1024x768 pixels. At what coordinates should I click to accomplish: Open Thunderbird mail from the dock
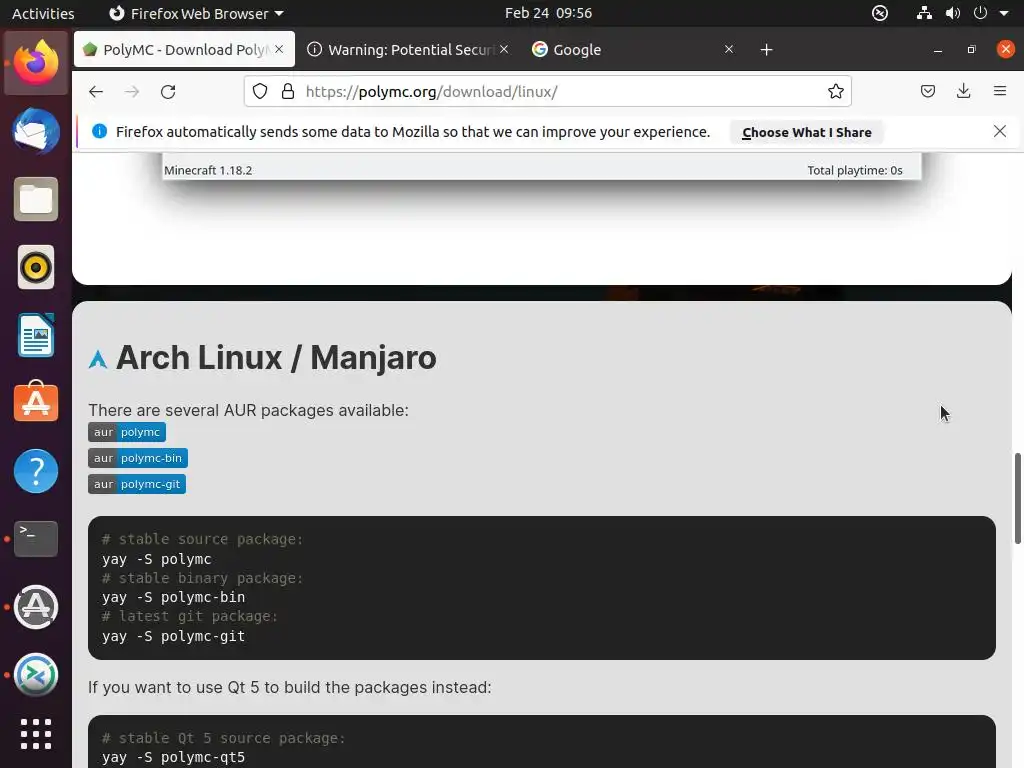(x=36, y=131)
